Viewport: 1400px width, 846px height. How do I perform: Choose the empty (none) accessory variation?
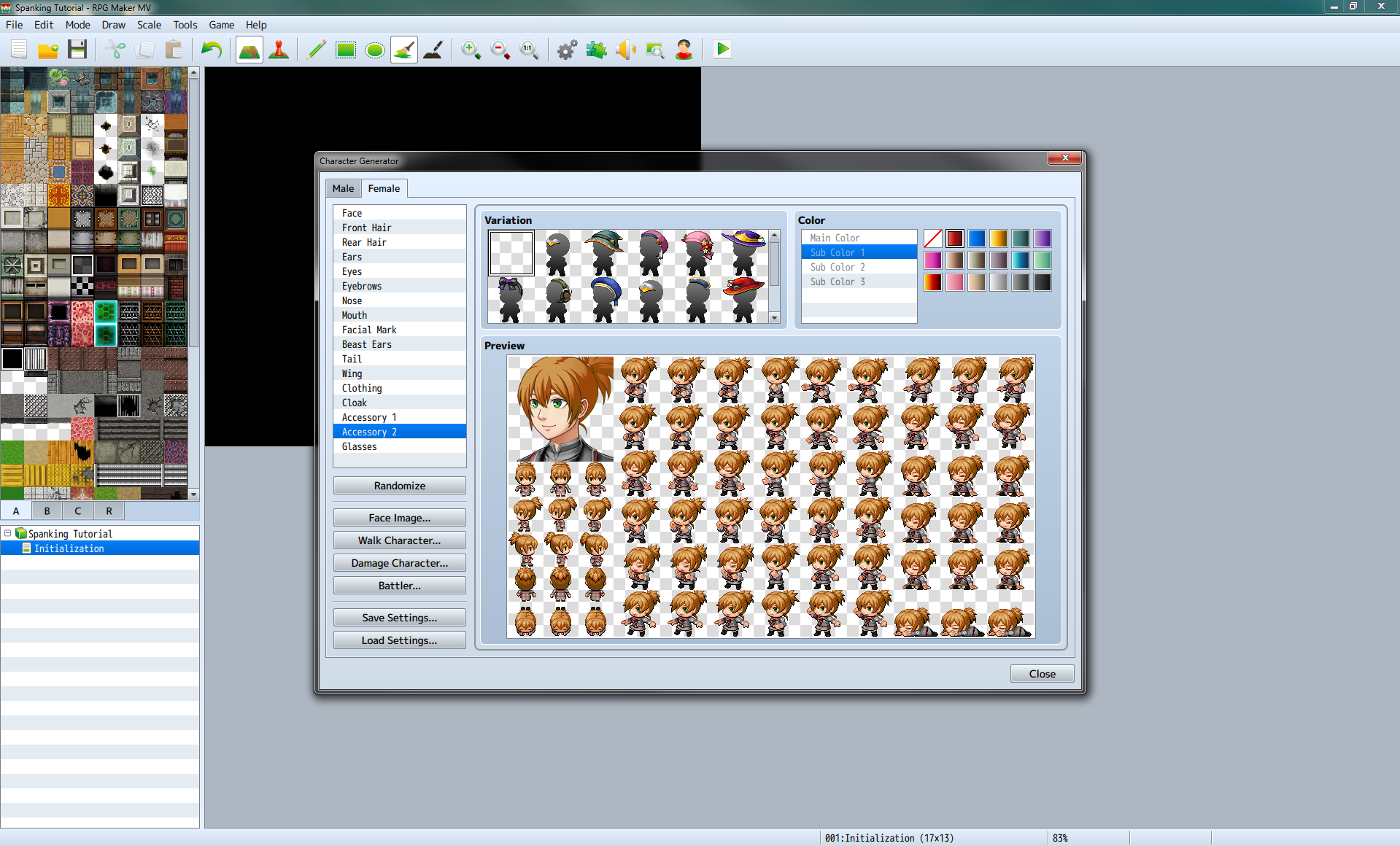(x=511, y=253)
